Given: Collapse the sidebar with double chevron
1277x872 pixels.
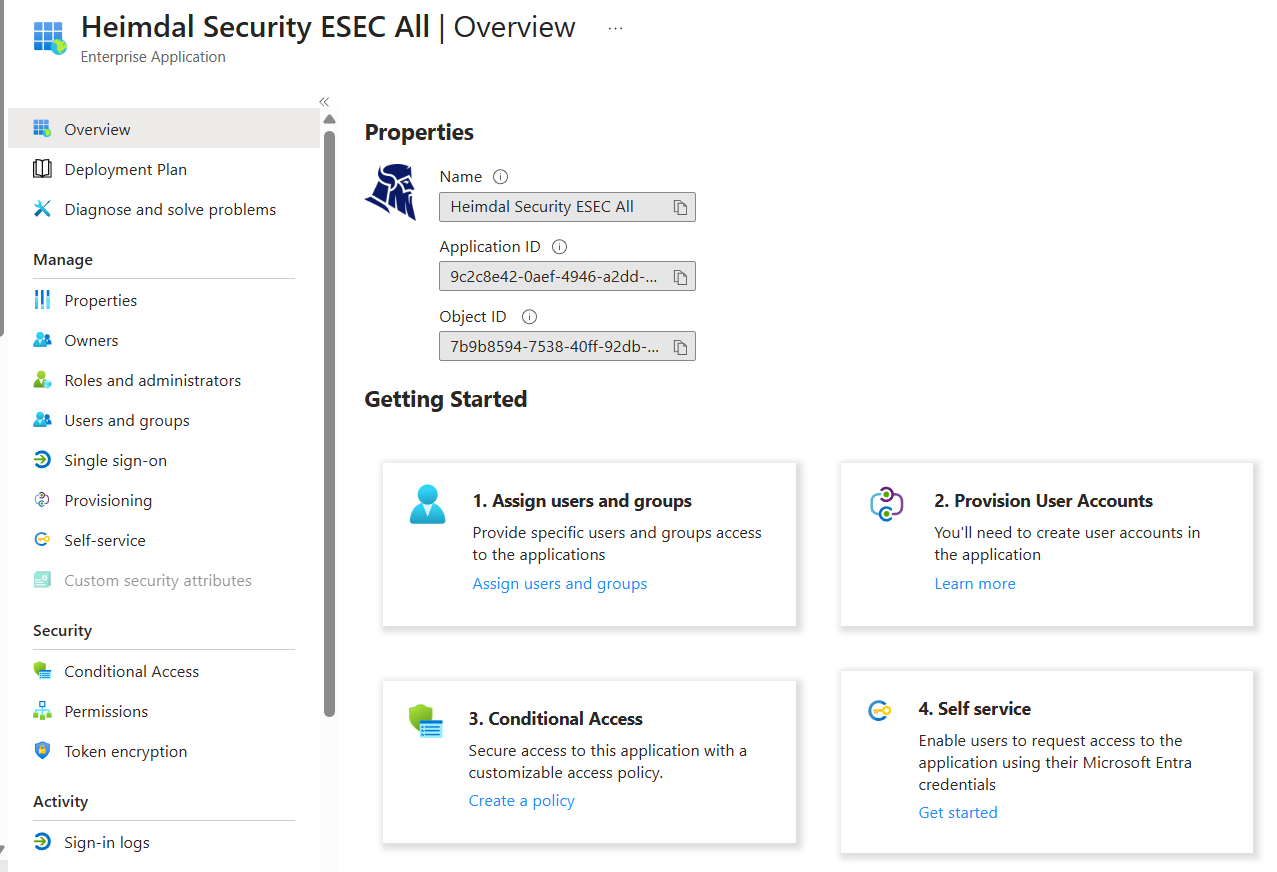Looking at the screenshot, I should point(324,102).
